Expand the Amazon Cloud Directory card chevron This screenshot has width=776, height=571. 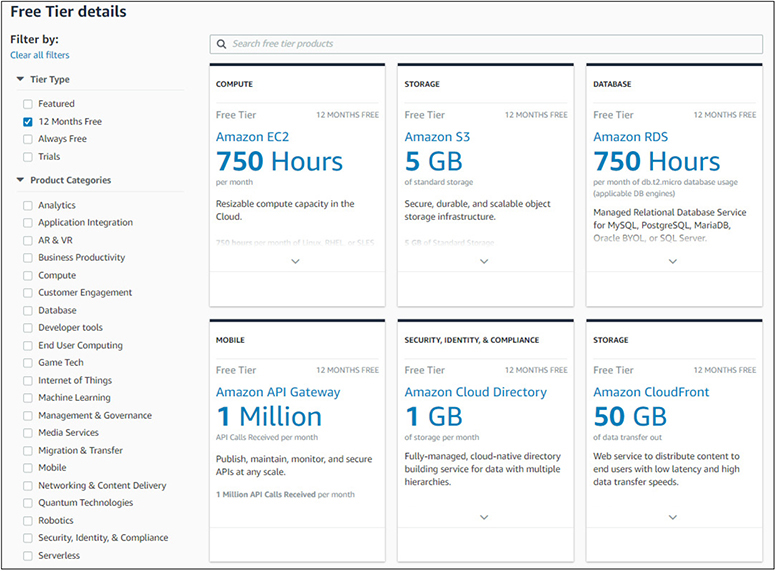click(484, 517)
